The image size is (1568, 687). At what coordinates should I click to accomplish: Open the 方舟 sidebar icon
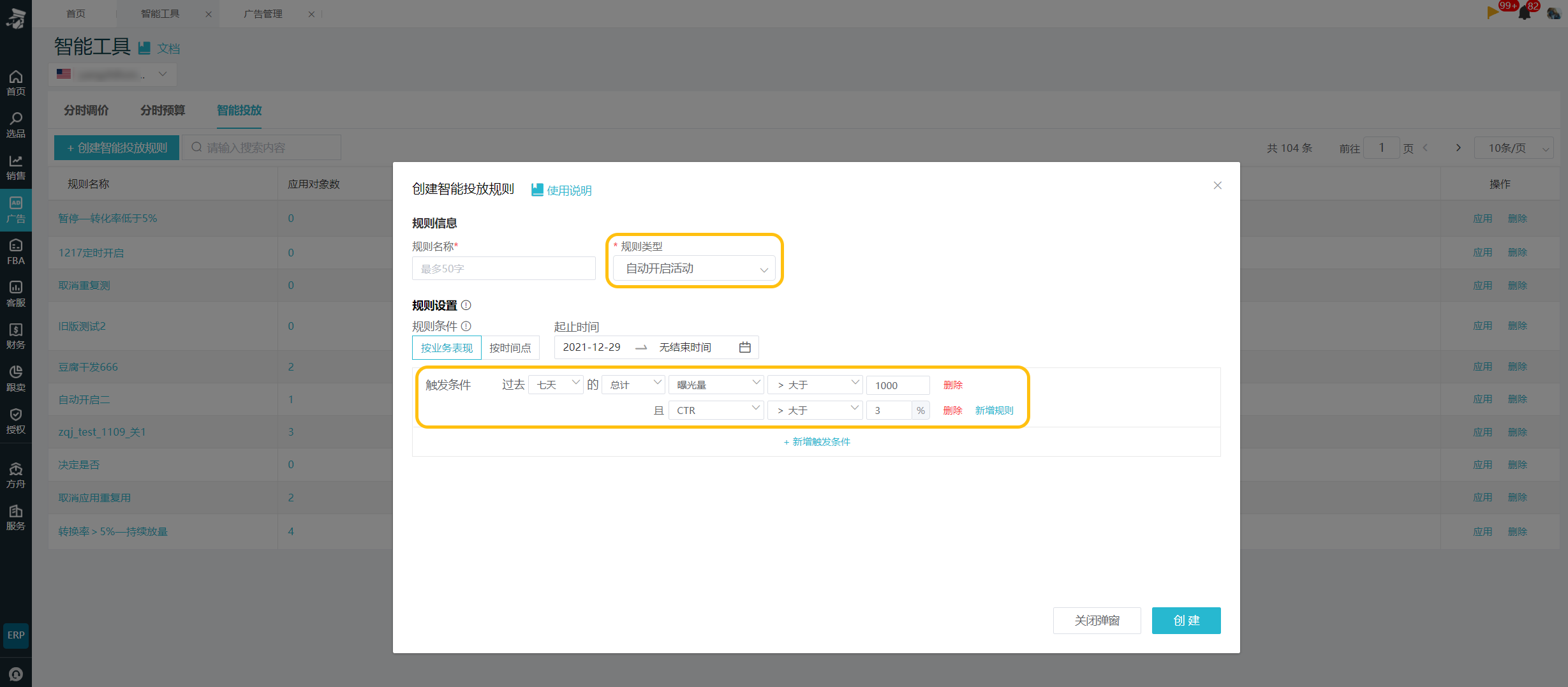[x=16, y=475]
